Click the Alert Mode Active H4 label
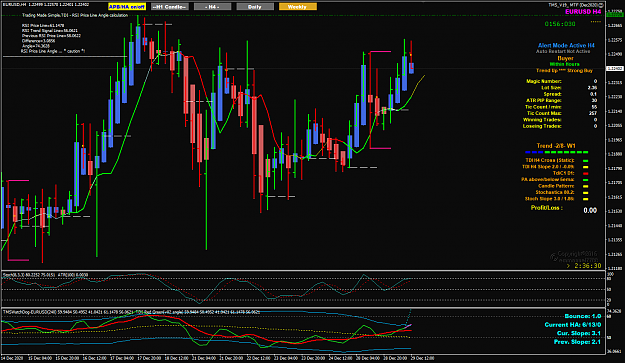The image size is (625, 363). [x=566, y=45]
